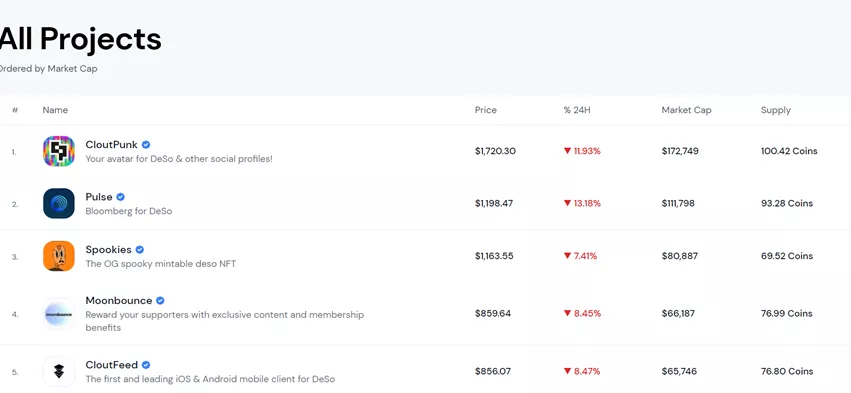Select the Spookies $80,887 market cap
The width and height of the screenshot is (851, 393).
tap(679, 256)
